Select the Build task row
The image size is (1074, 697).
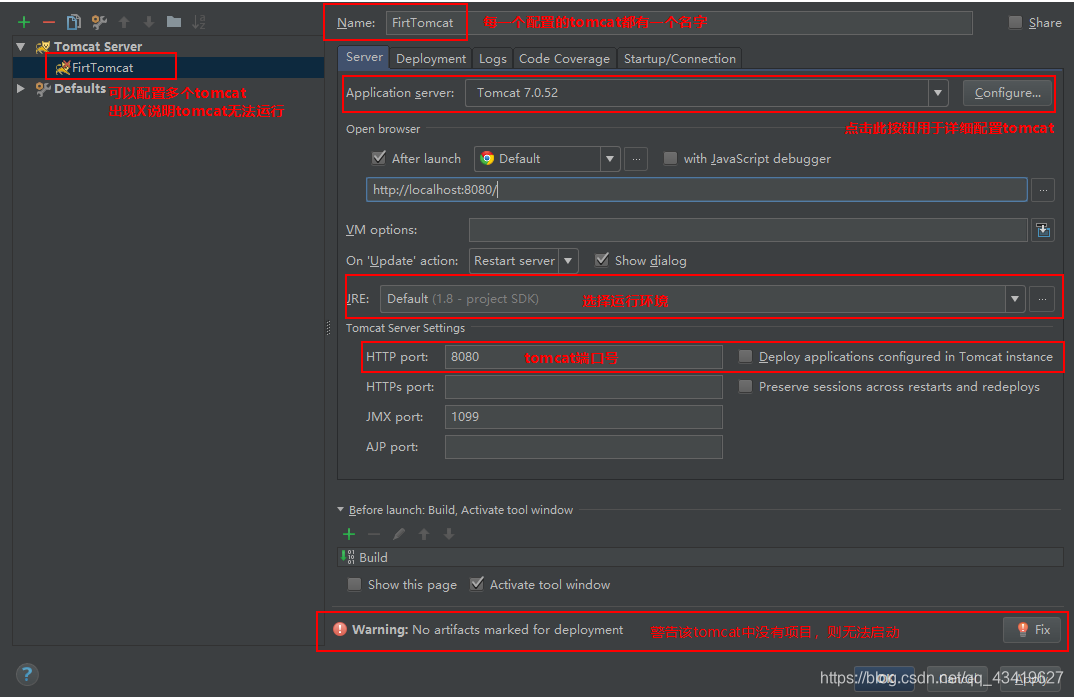pos(700,557)
